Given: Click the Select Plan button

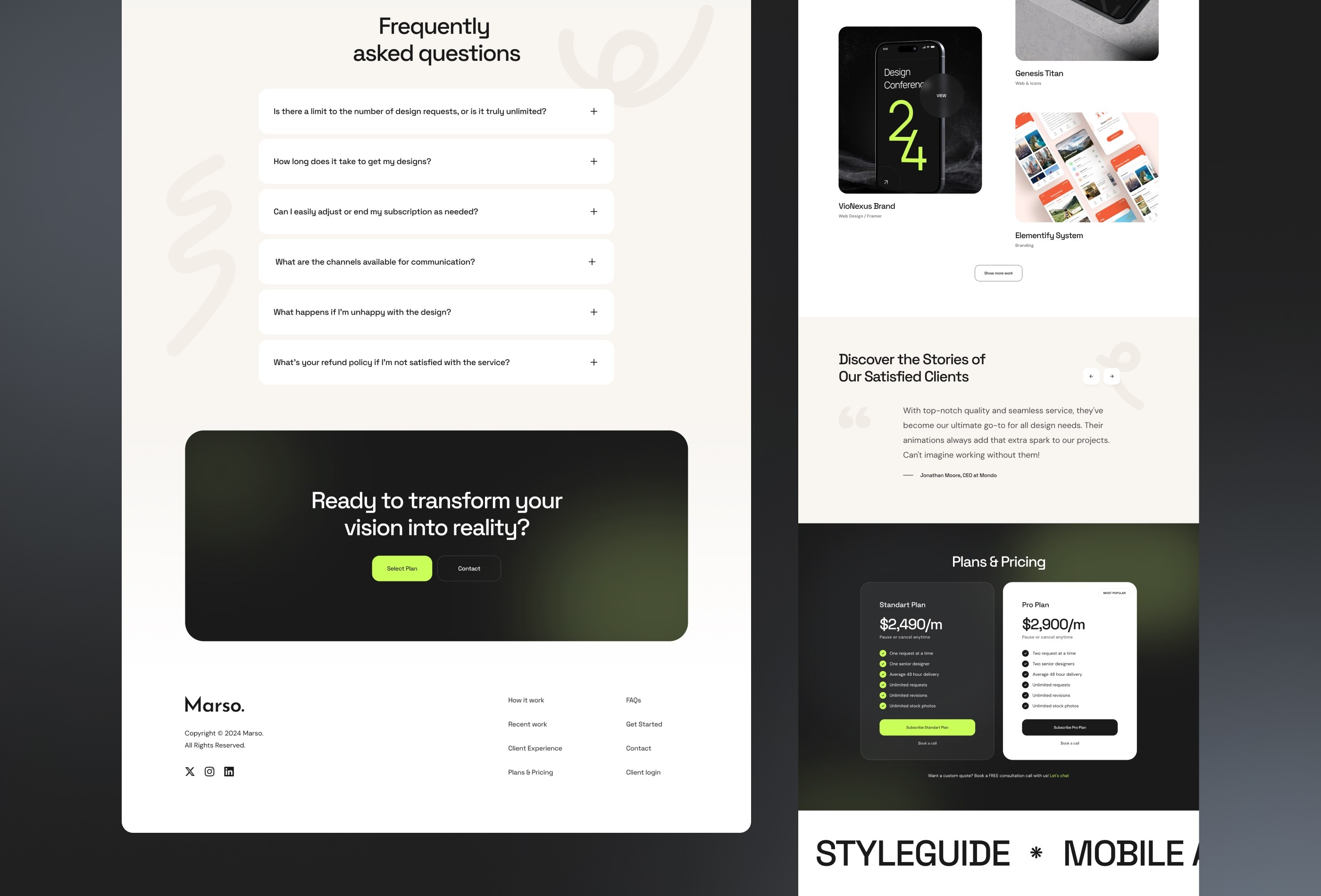Looking at the screenshot, I should click(x=401, y=568).
